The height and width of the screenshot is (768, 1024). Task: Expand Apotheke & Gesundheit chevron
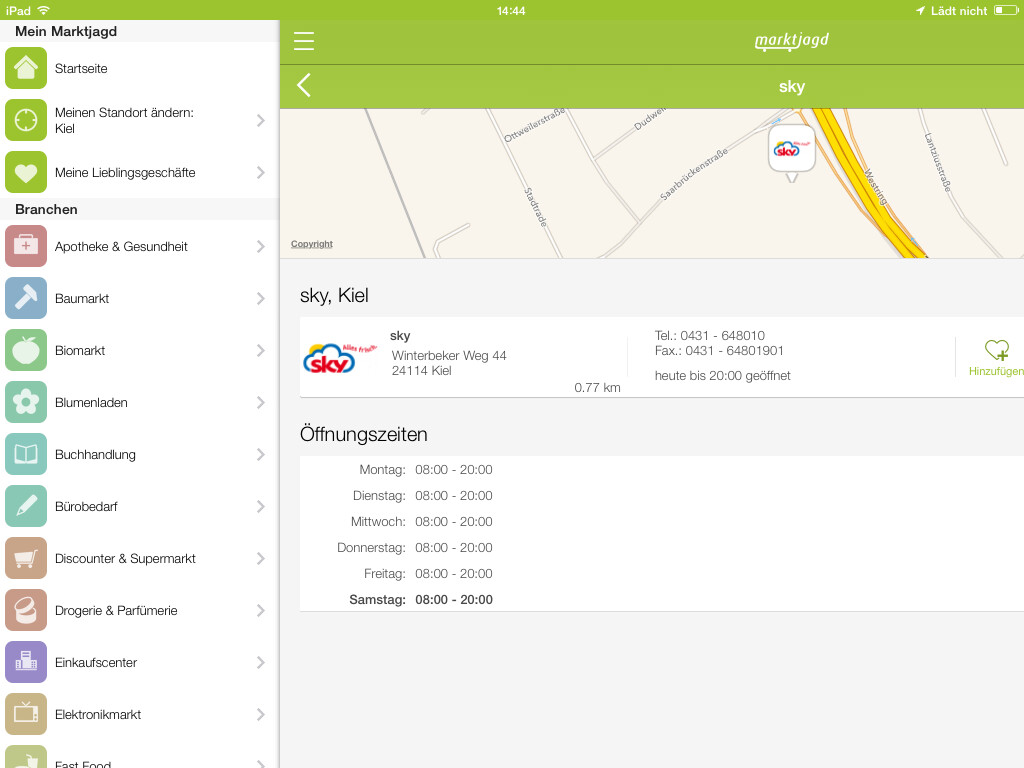point(261,246)
